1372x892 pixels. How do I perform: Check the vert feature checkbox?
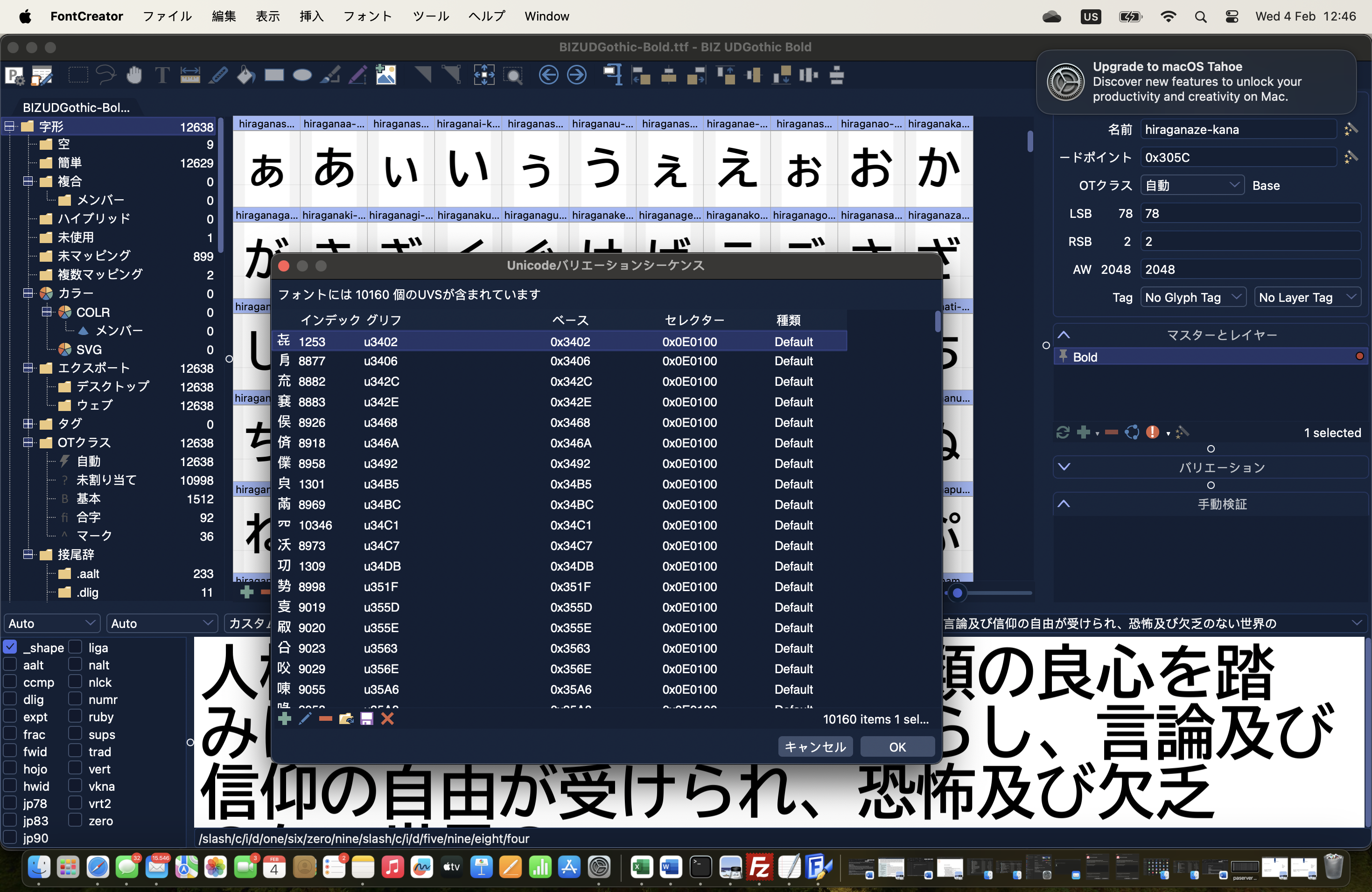(x=76, y=768)
